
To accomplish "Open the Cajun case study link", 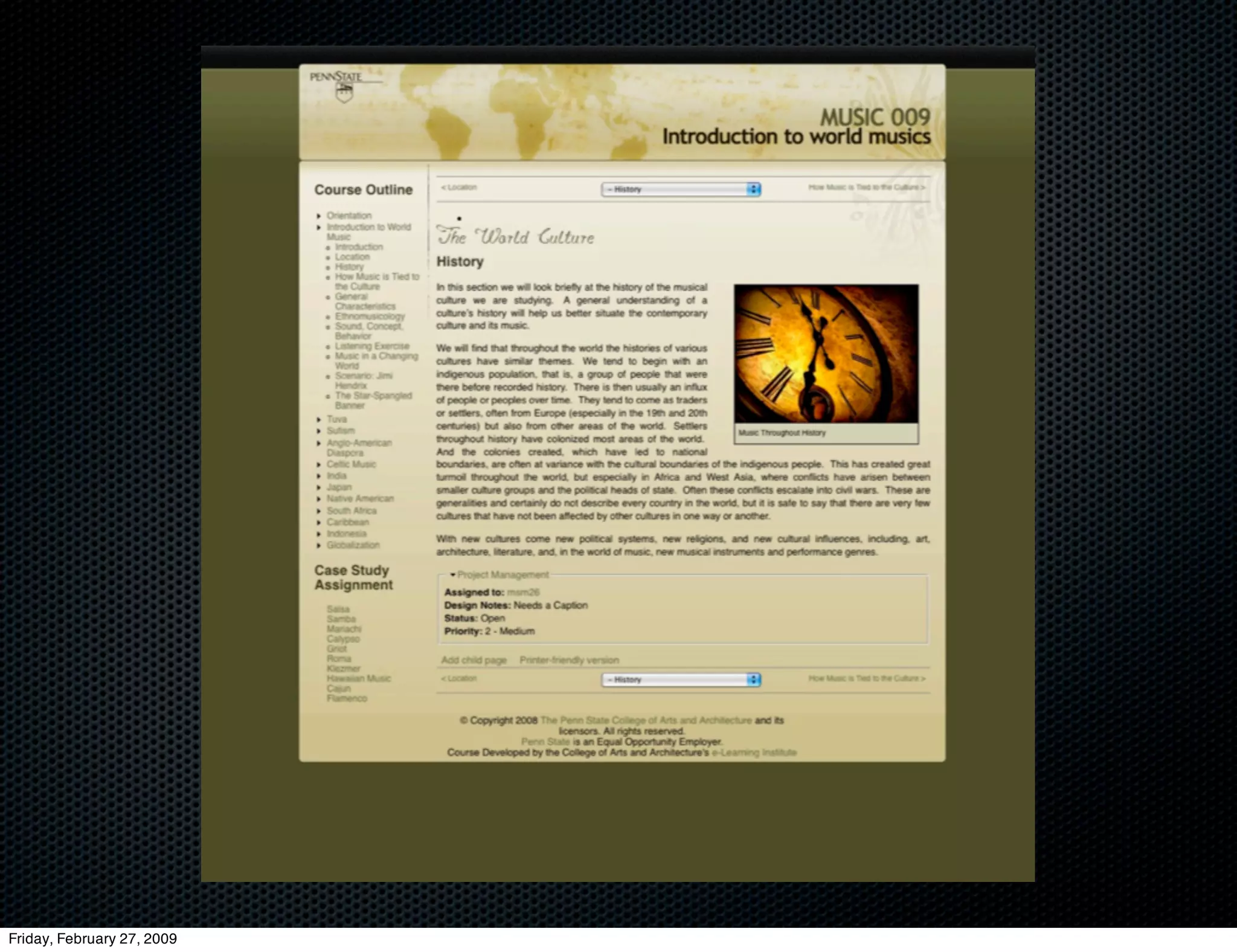I will 338,689.
